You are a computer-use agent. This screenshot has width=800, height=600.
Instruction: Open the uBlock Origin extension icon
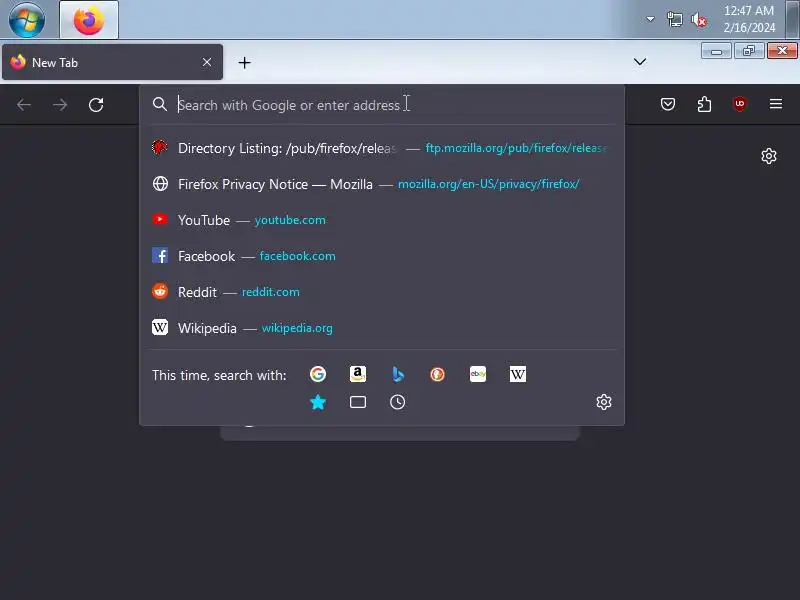(x=740, y=104)
